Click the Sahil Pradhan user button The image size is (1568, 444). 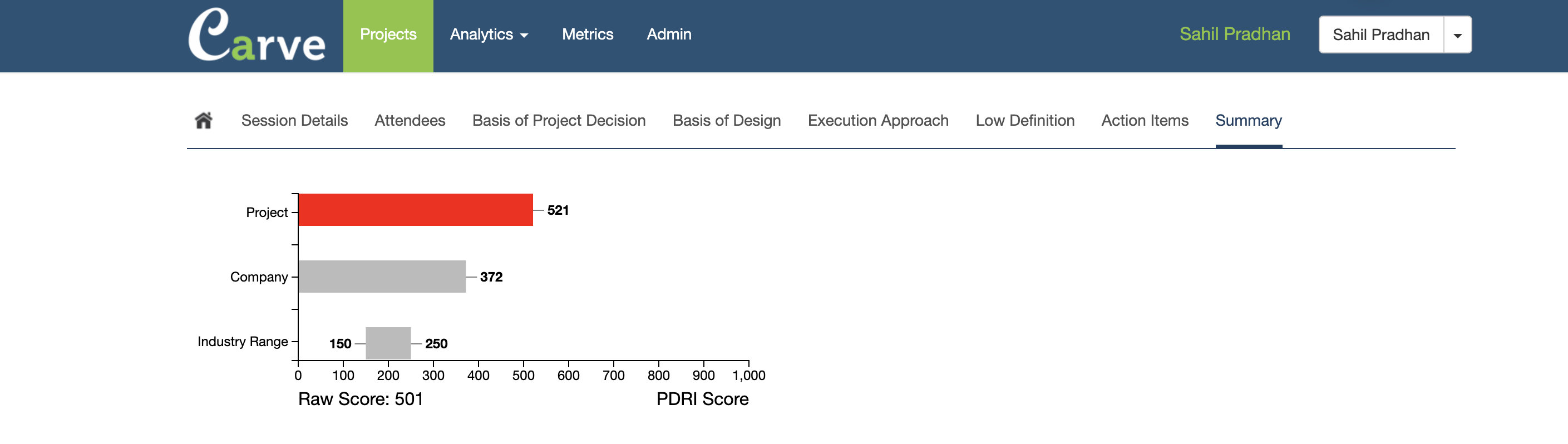coord(1380,34)
